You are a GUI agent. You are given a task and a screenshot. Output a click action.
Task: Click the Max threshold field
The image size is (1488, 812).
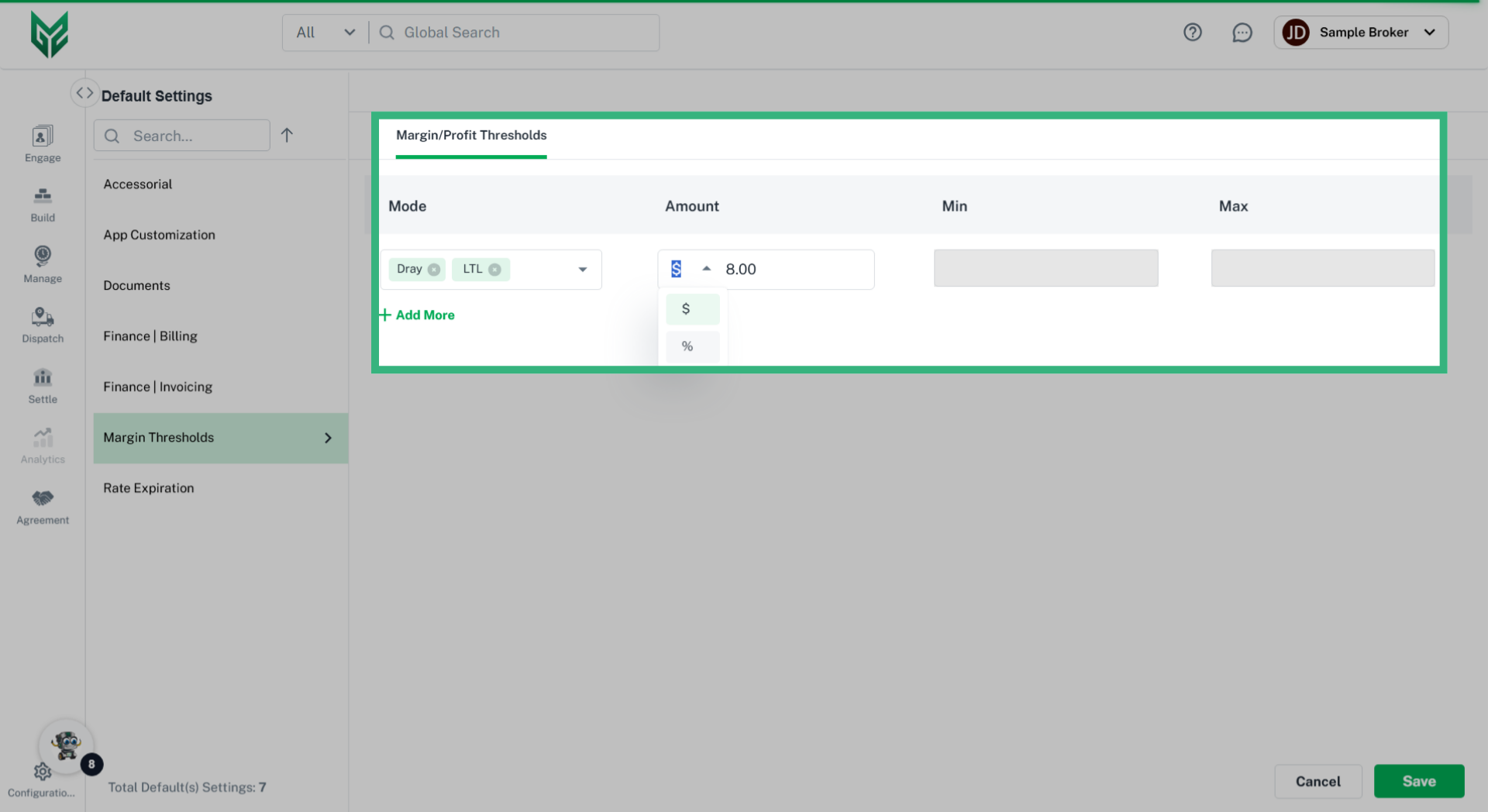pyautogui.click(x=1323, y=268)
